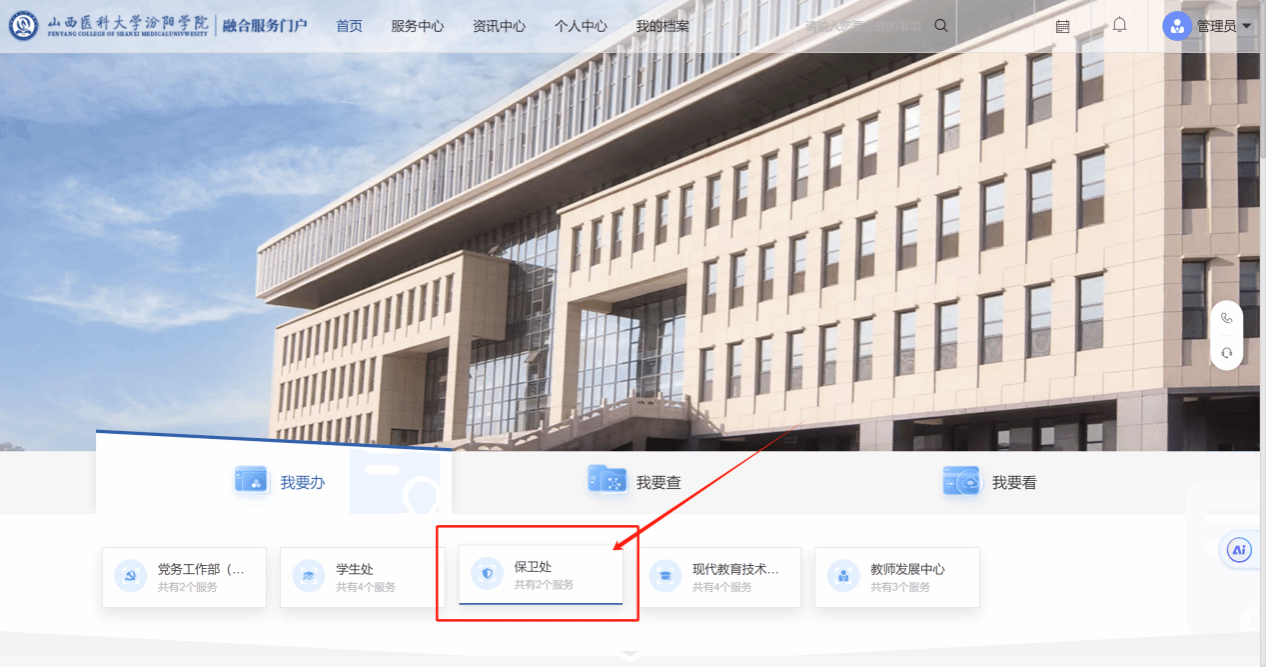Expand more departments with bottom chevron

click(629, 655)
